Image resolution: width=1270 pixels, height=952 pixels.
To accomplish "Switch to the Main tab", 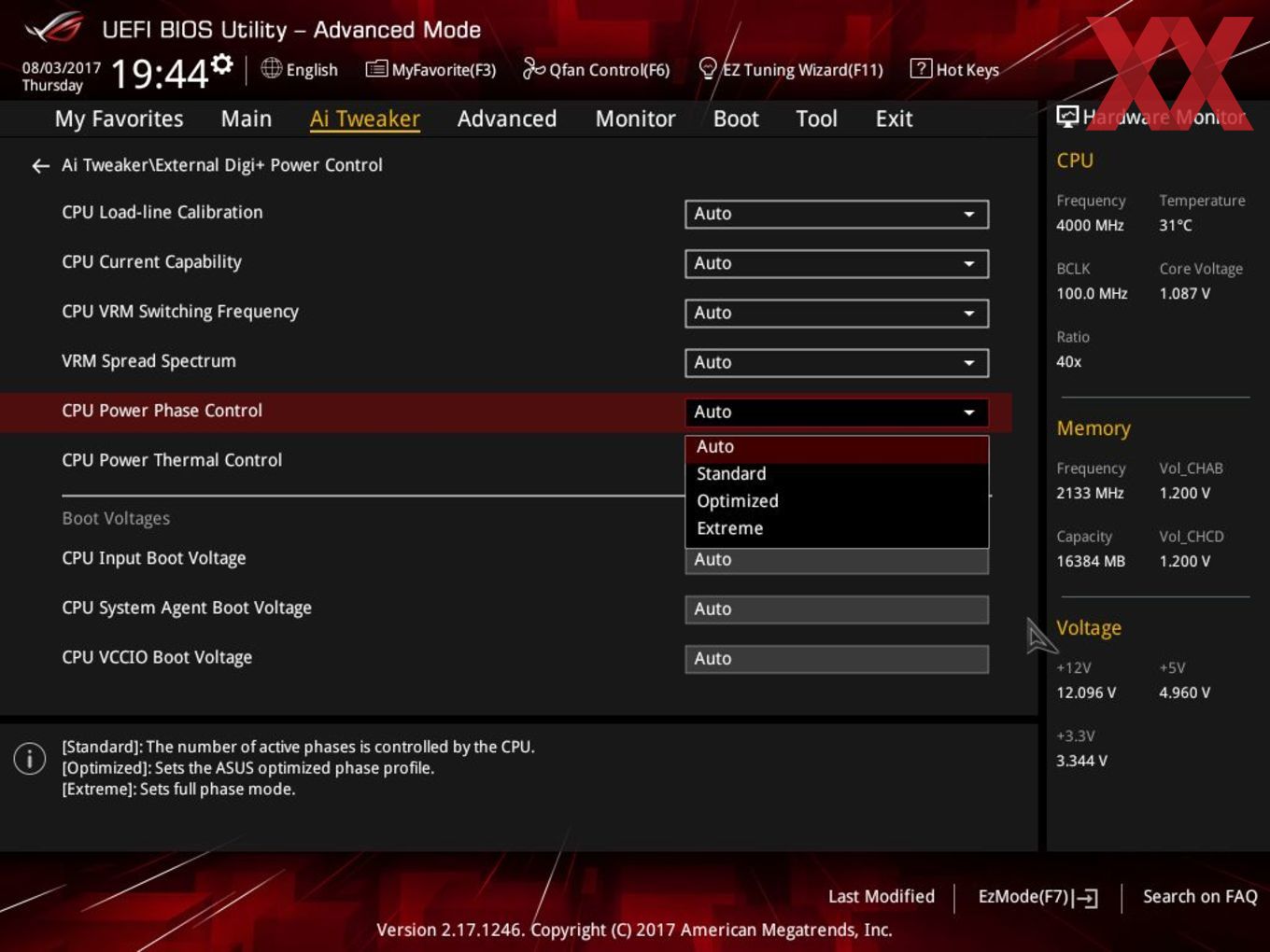I will [x=247, y=119].
